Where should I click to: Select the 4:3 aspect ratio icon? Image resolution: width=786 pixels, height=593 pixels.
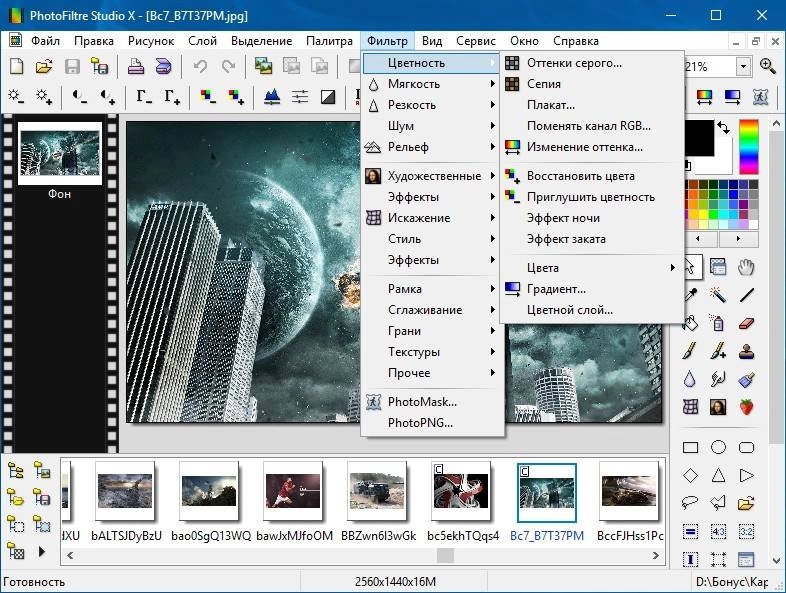[x=718, y=531]
